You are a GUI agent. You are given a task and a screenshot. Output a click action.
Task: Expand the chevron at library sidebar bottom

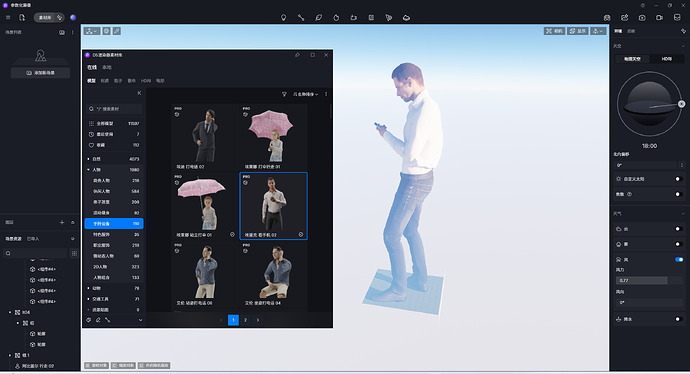click(x=140, y=320)
